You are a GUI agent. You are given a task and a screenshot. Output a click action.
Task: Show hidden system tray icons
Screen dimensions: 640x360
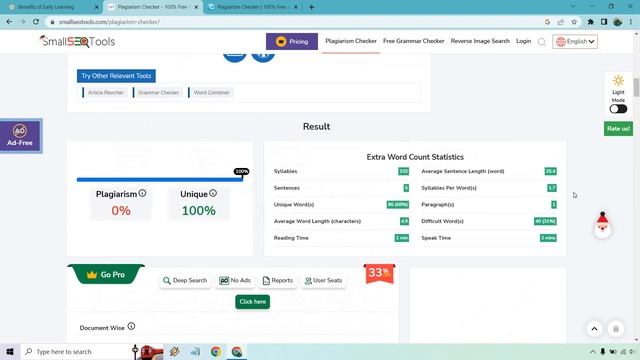593,351
